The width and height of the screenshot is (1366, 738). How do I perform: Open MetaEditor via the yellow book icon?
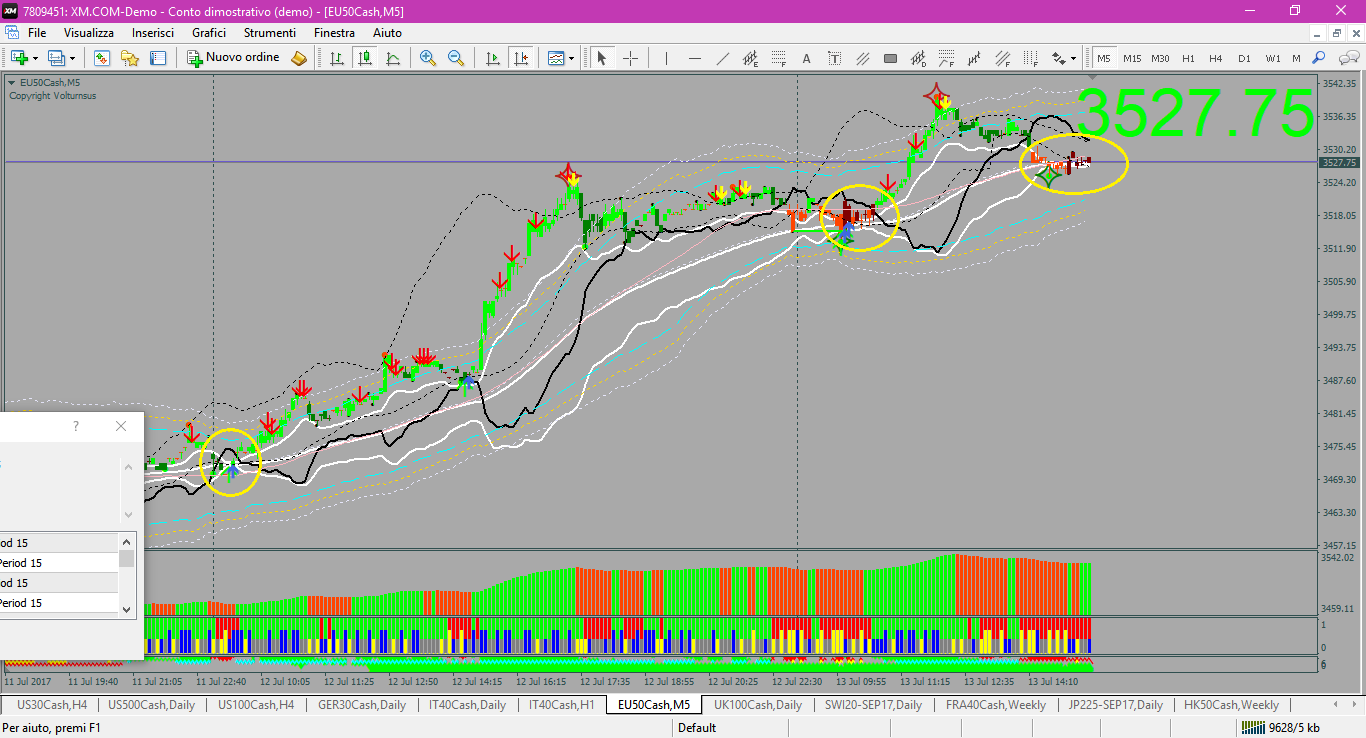[299, 58]
